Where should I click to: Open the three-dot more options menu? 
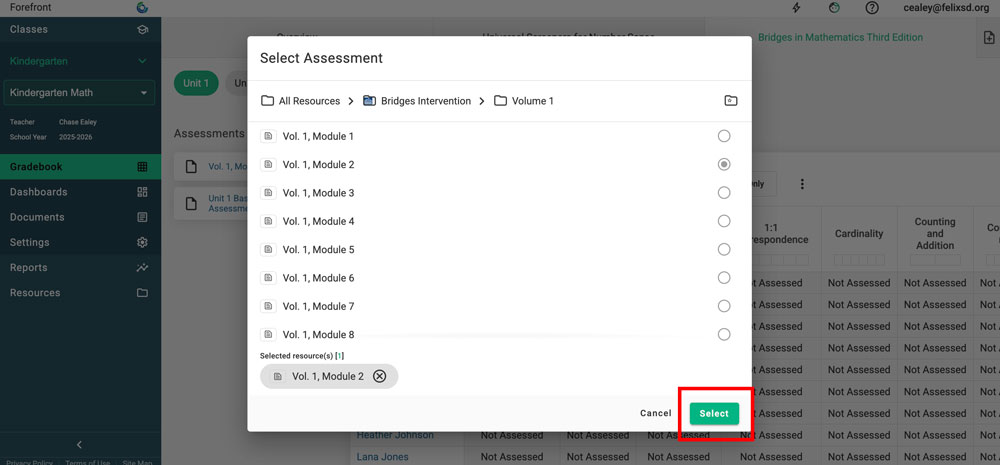point(802,184)
